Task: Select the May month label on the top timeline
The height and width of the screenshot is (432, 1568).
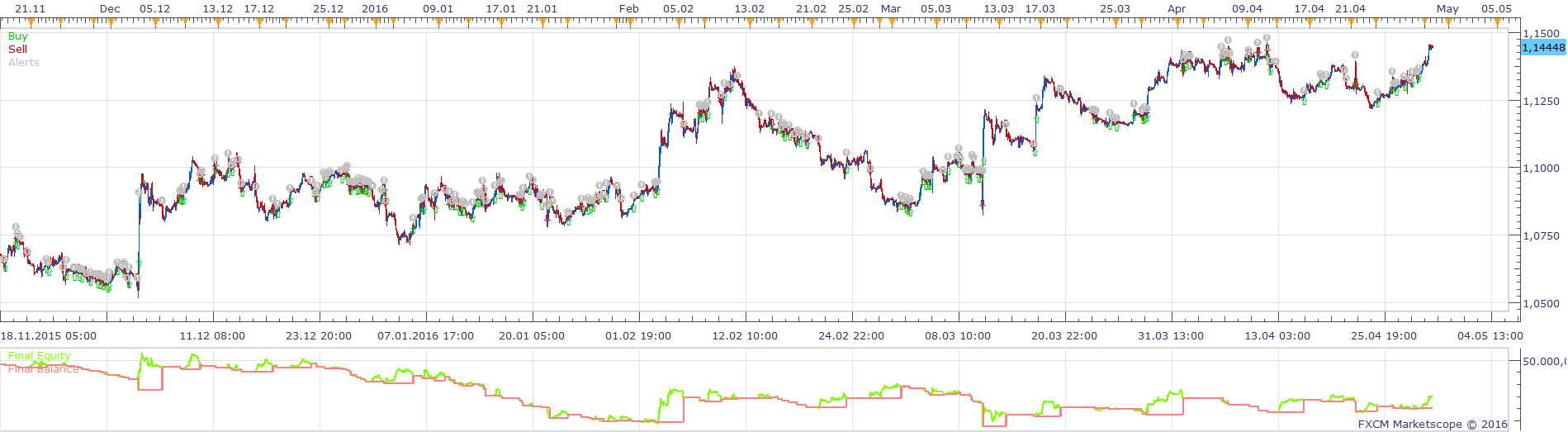Action: coord(1447,9)
